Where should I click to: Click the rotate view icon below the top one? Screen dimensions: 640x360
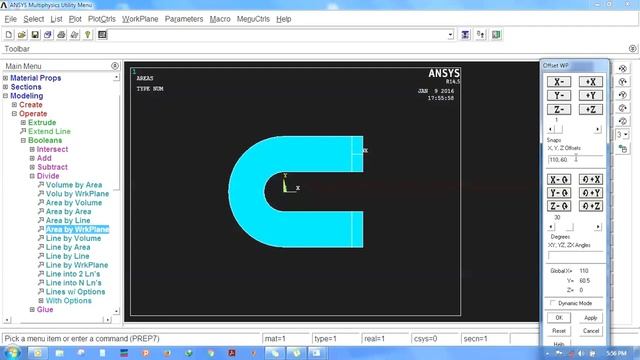(x=623, y=82)
